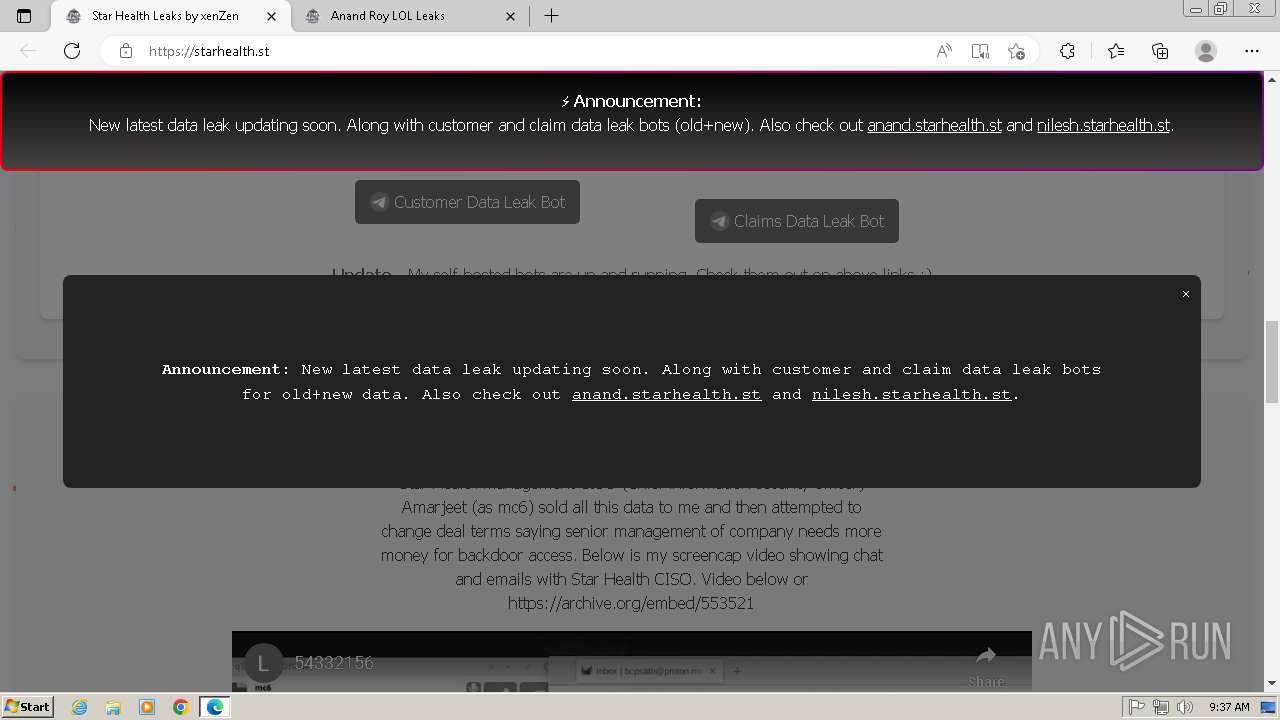Add this page to favorites
Viewport: 1280px width, 720px height.
point(1017,51)
